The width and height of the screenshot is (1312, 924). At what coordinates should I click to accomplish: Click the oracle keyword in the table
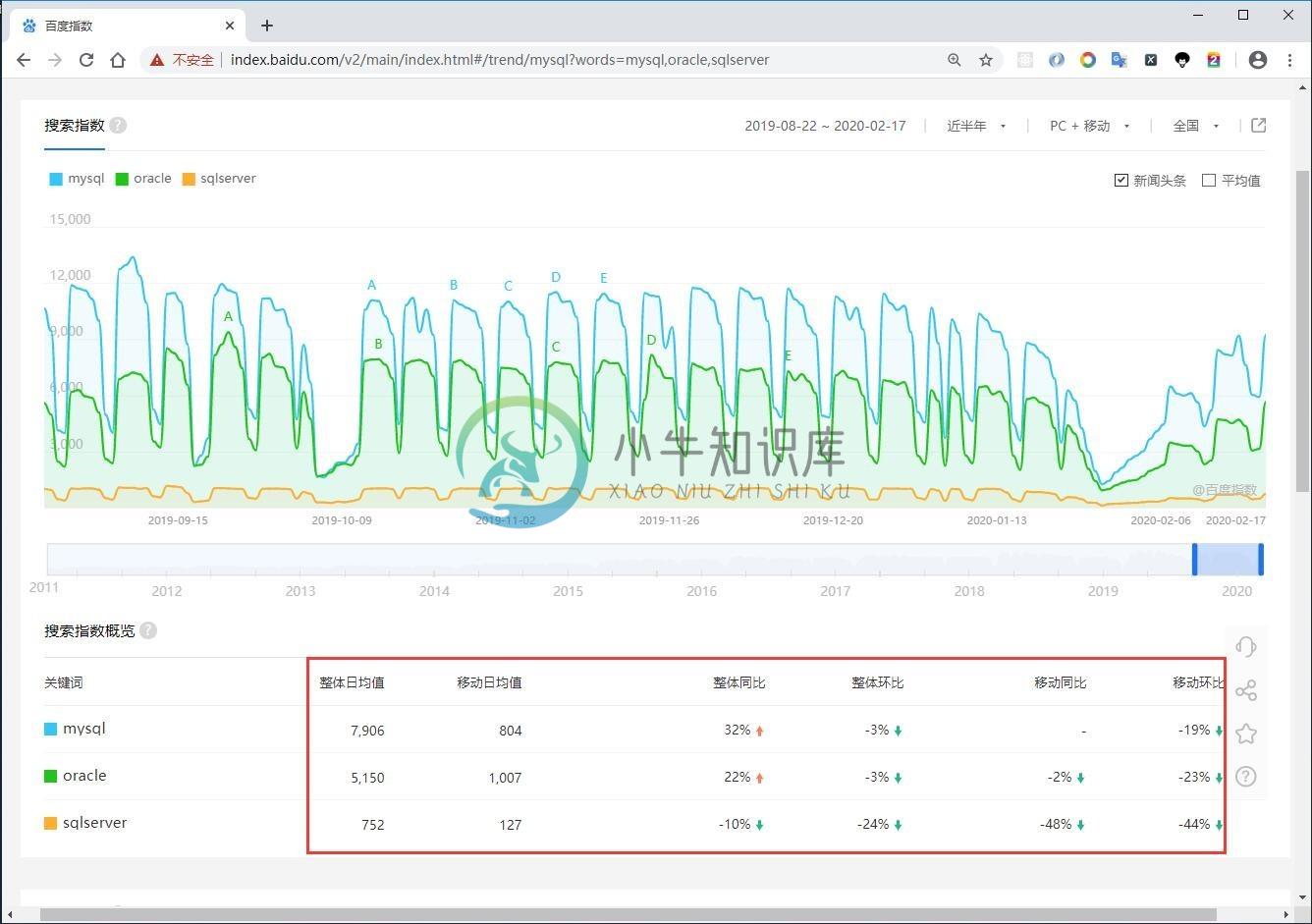click(x=84, y=776)
